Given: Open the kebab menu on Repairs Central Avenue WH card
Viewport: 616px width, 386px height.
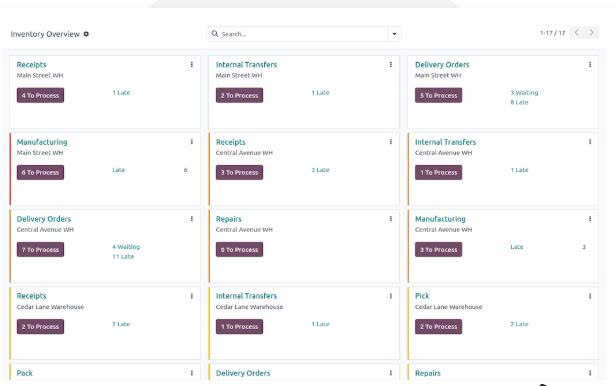Looking at the screenshot, I should pos(391,219).
